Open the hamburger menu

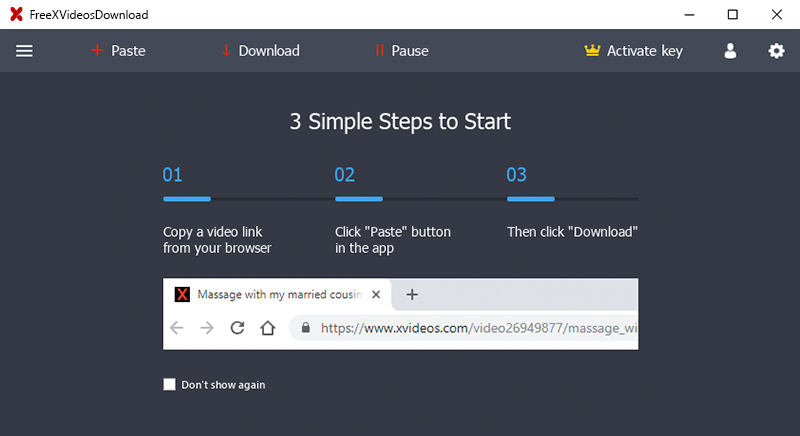[24, 51]
